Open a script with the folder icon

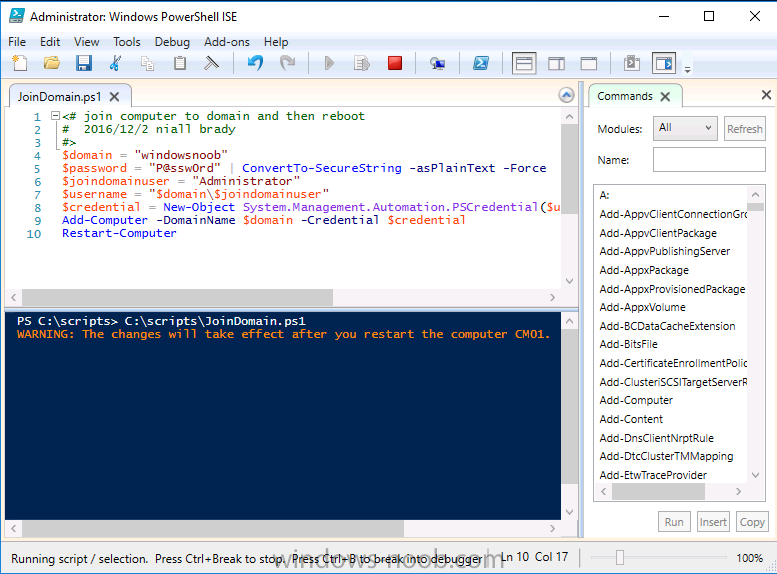[x=52, y=63]
